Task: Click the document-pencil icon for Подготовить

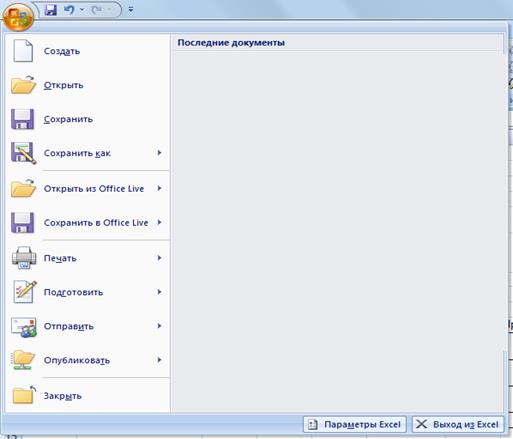Action: pyautogui.click(x=24, y=292)
